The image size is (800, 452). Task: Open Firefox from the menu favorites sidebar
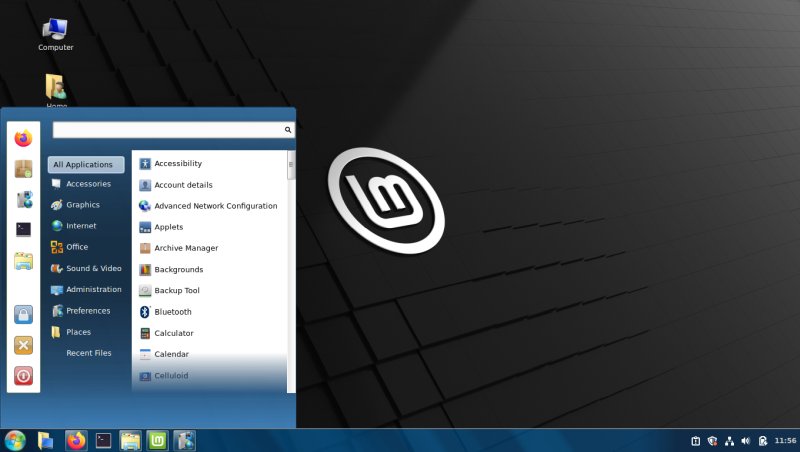coord(23,138)
